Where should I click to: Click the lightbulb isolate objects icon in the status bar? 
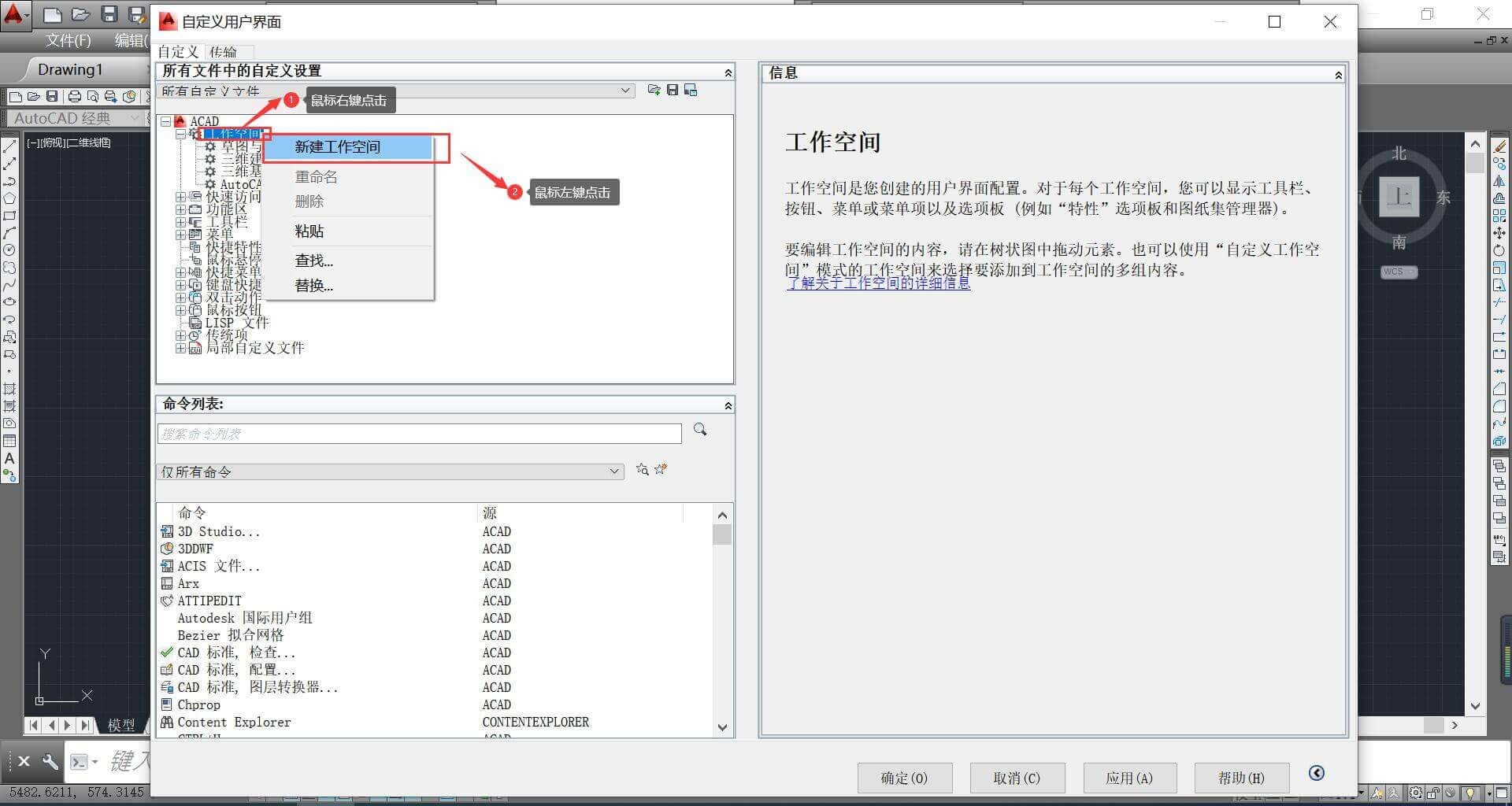click(x=1469, y=793)
